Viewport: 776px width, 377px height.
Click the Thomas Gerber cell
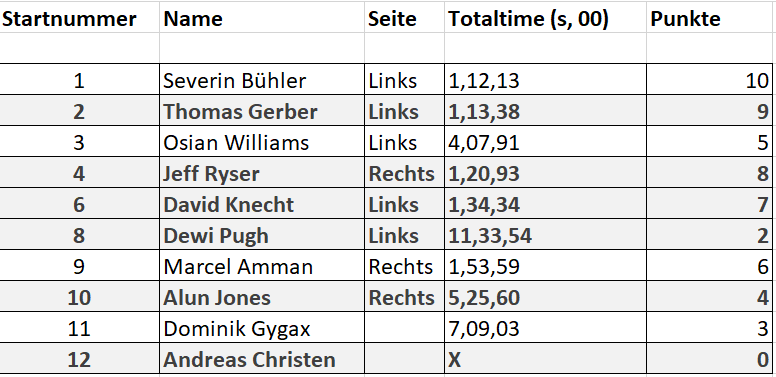pos(262,110)
